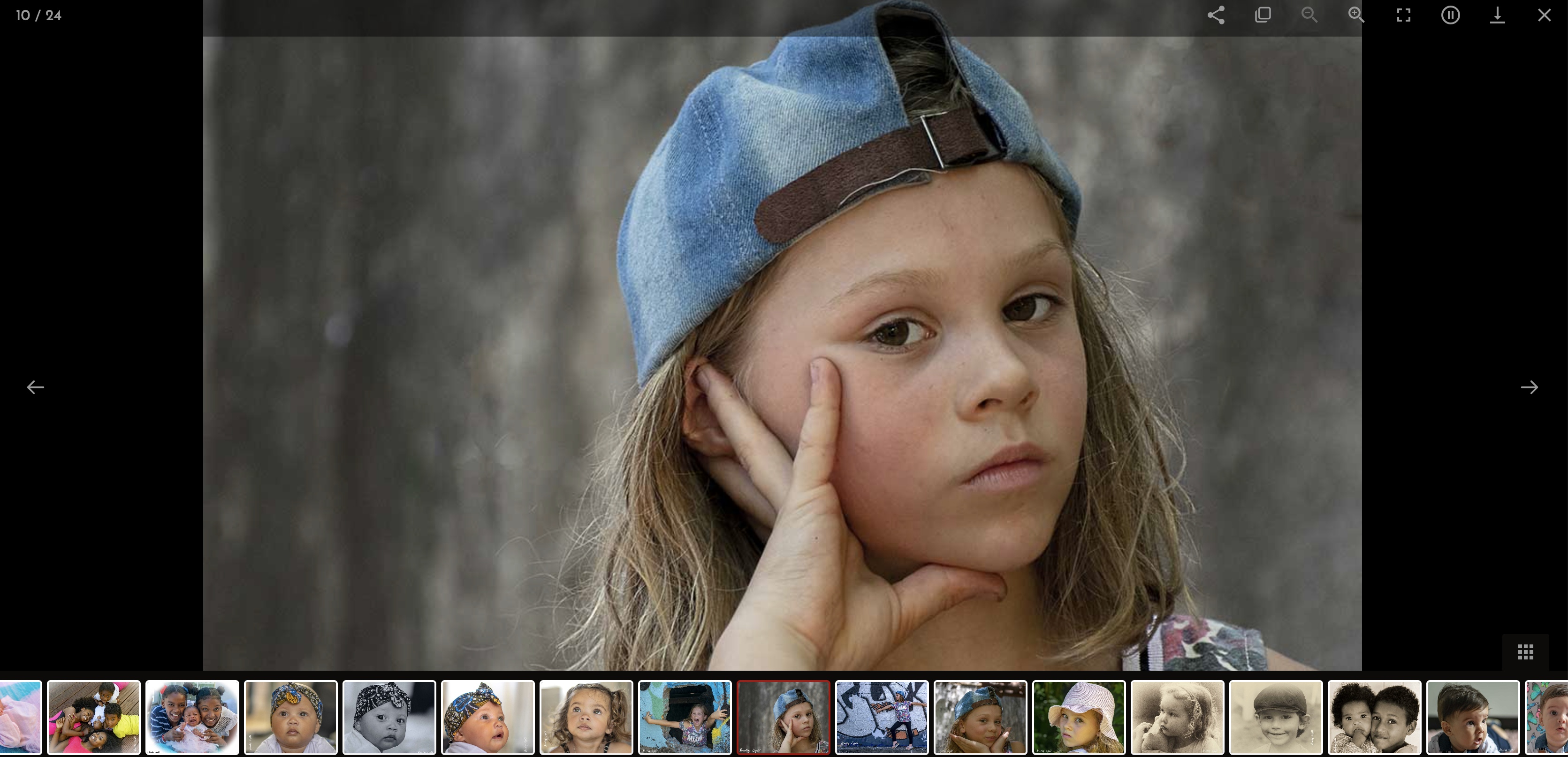The image size is (1568, 757).
Task: Click the 10 / 24 image counter
Action: tap(38, 15)
